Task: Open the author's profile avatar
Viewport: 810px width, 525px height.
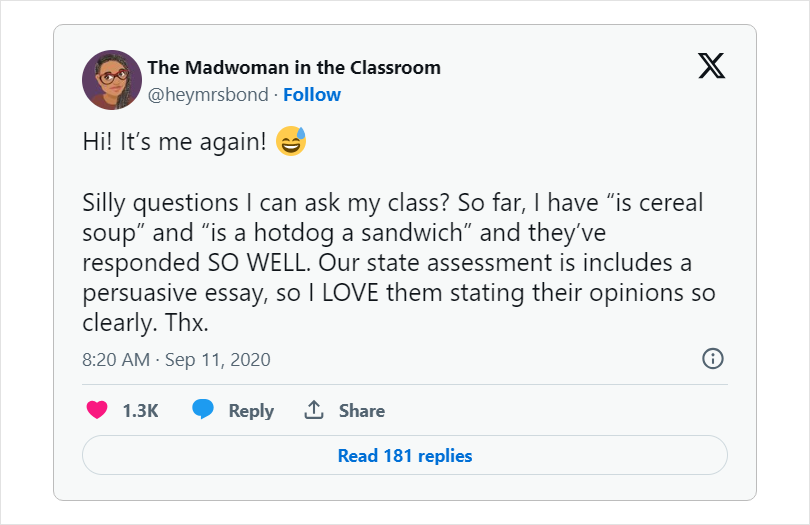Action: pos(110,80)
